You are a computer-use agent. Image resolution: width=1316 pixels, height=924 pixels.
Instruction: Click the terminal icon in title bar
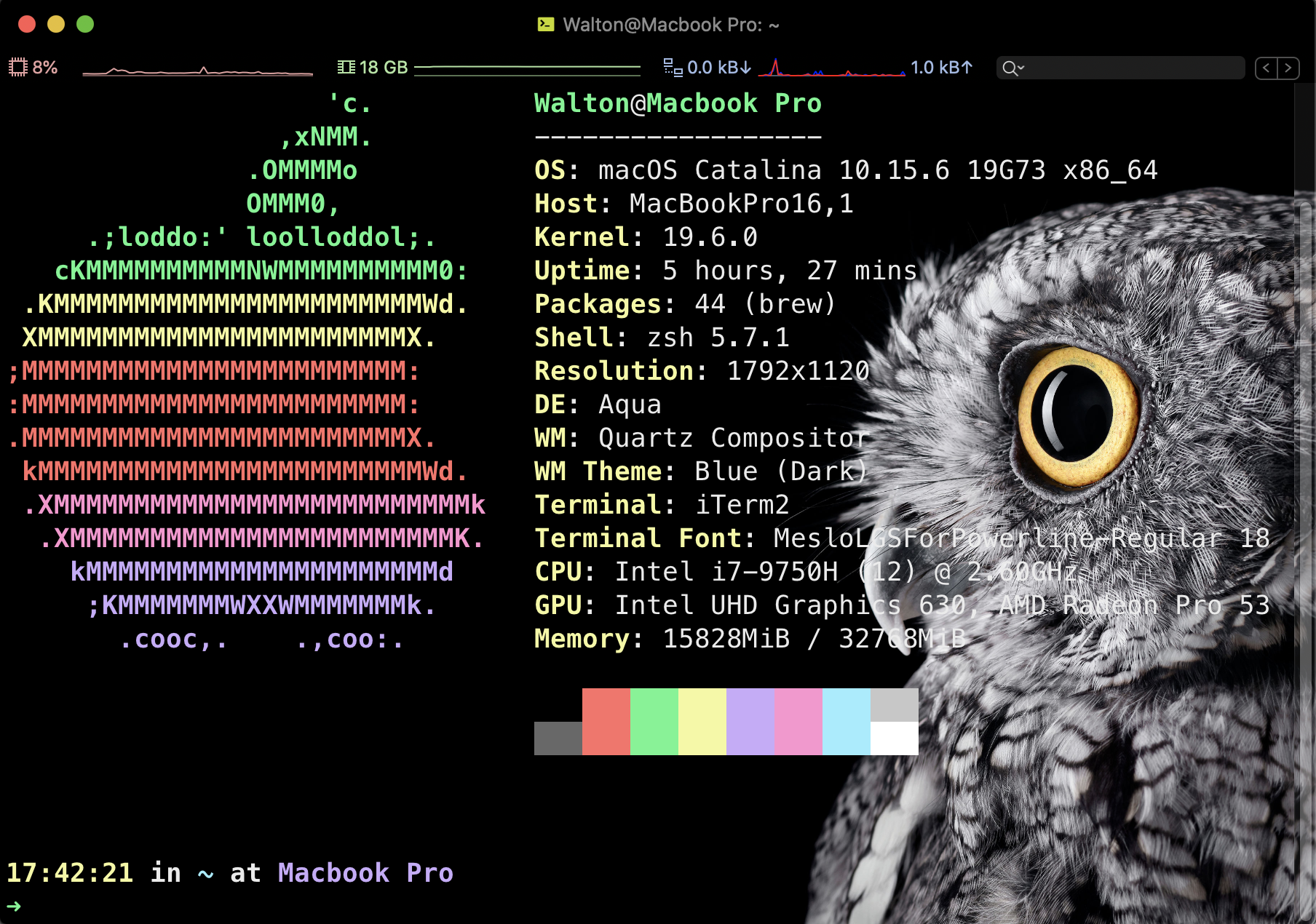point(546,25)
